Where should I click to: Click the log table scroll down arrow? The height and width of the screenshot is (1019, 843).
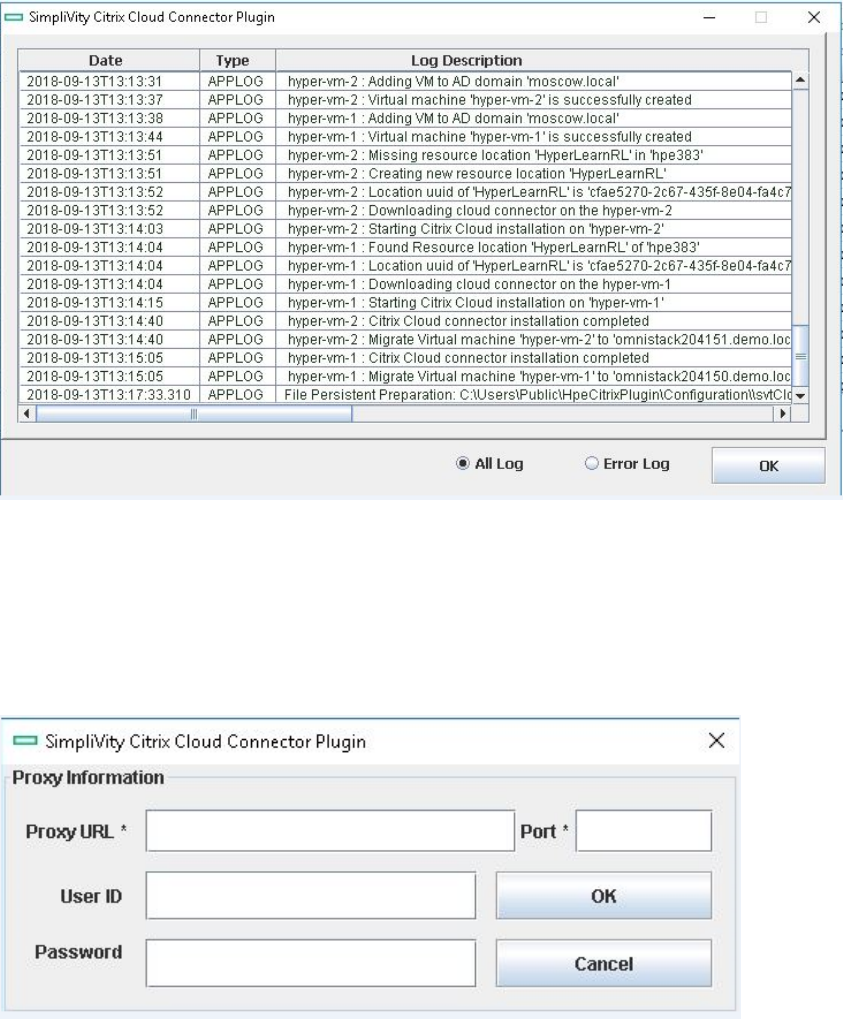click(800, 395)
